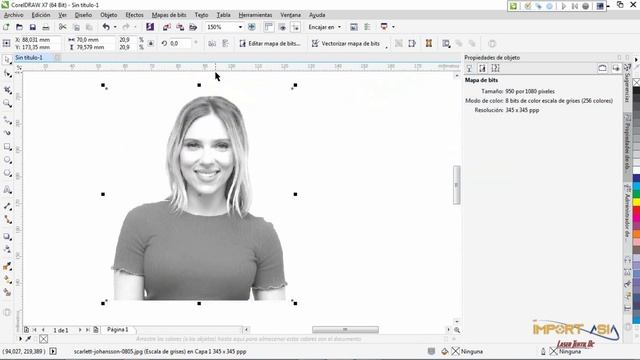Go to the previous page arrow

coord(43,330)
